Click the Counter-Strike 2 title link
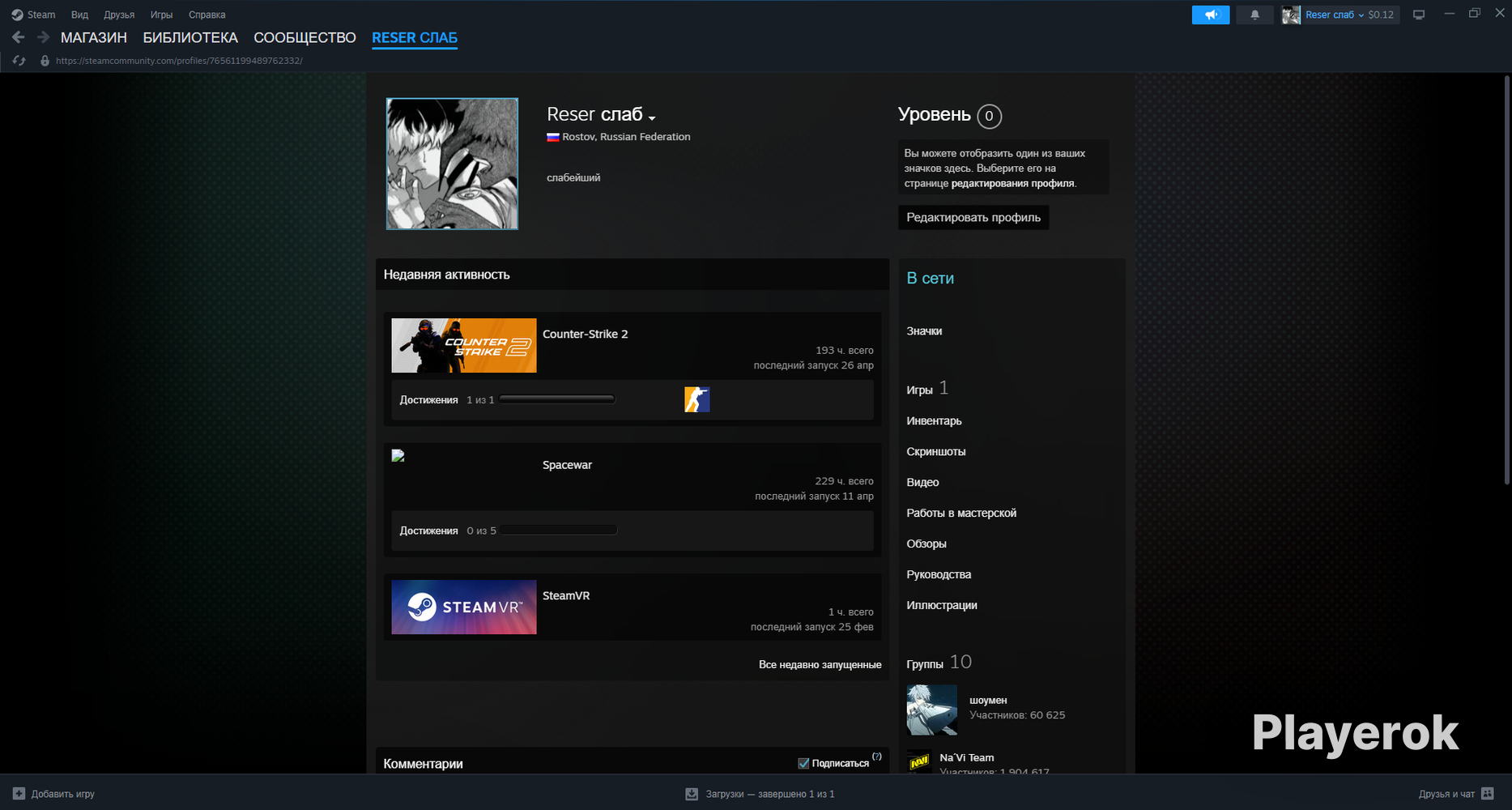The height and width of the screenshot is (810, 1512). pyautogui.click(x=585, y=335)
